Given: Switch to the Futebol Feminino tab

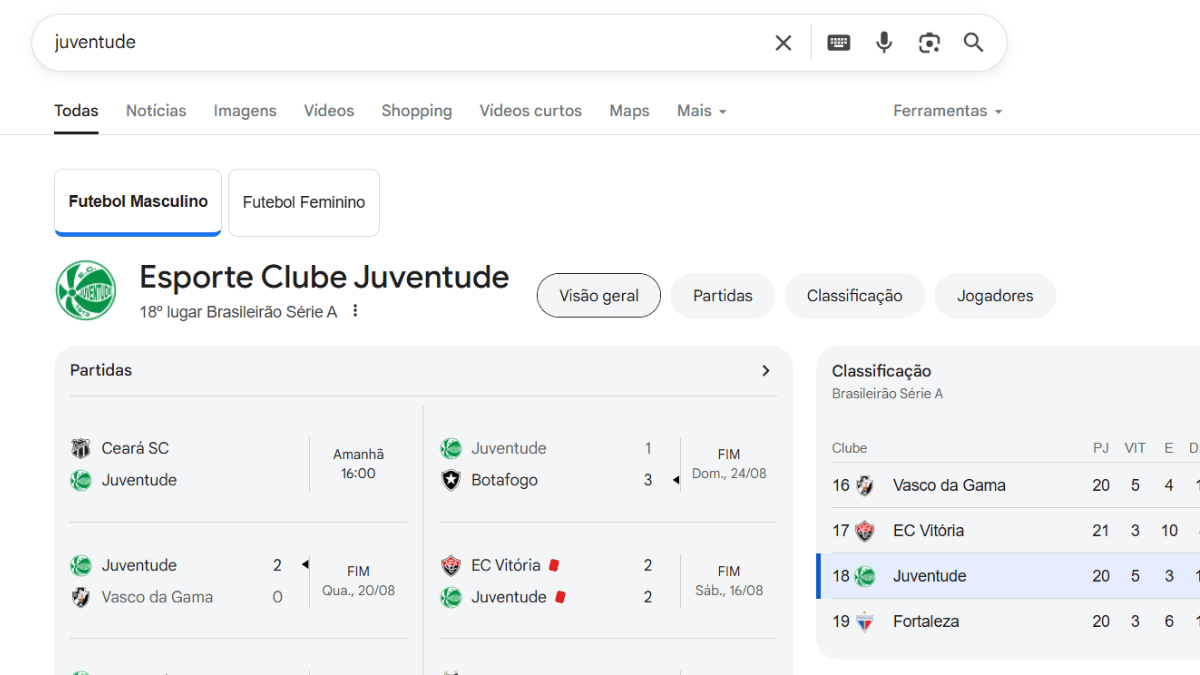Looking at the screenshot, I should point(304,202).
